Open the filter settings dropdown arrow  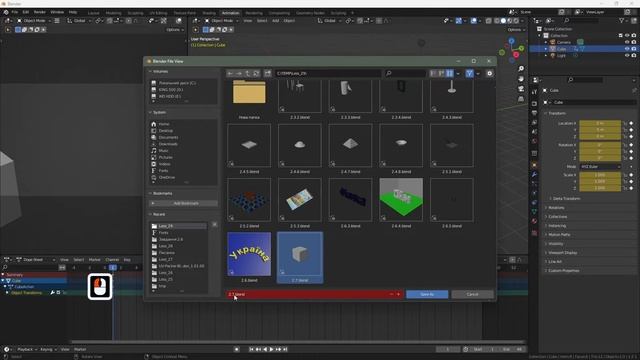(x=478, y=73)
